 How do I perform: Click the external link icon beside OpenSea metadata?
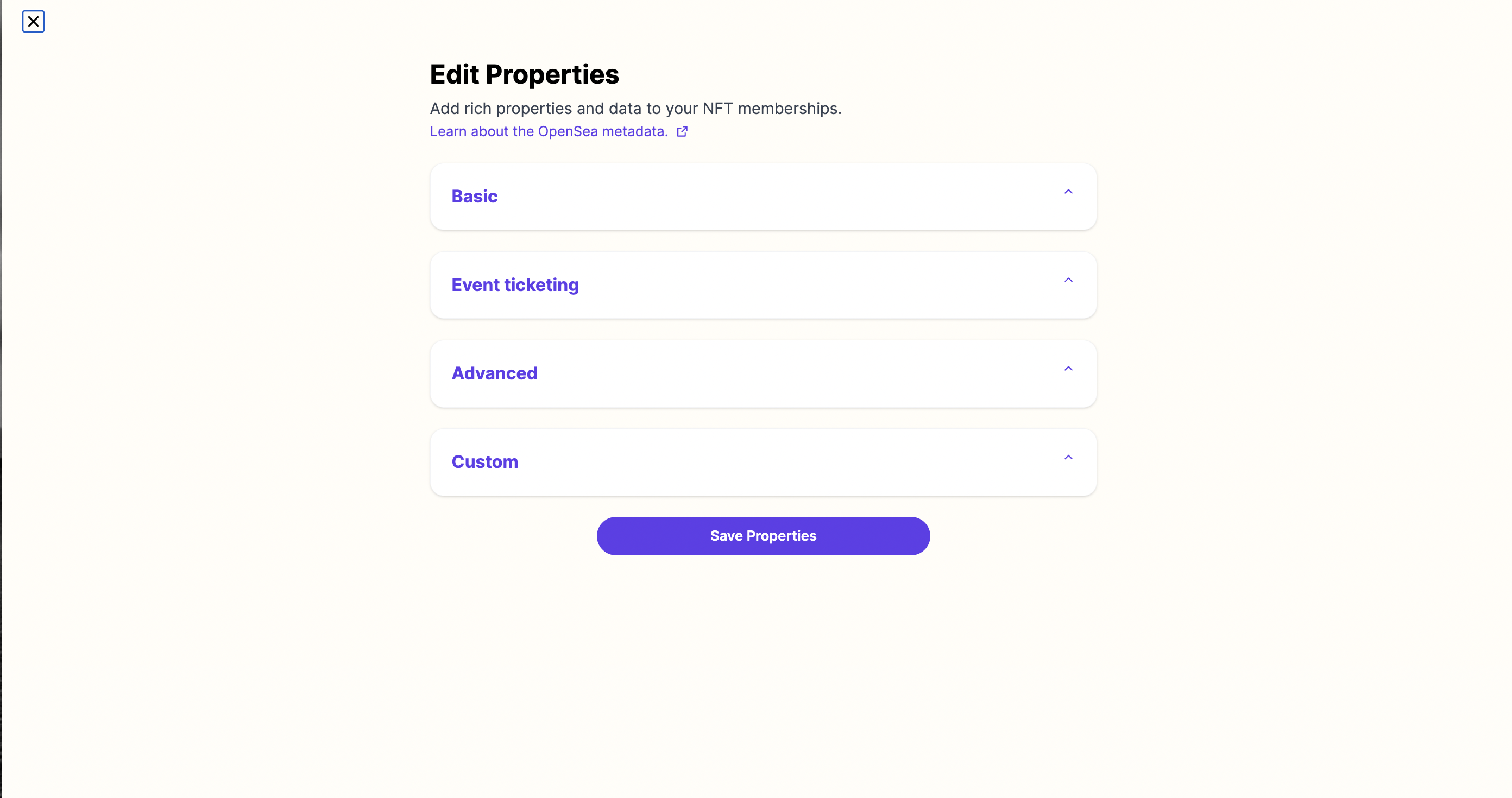[683, 131]
